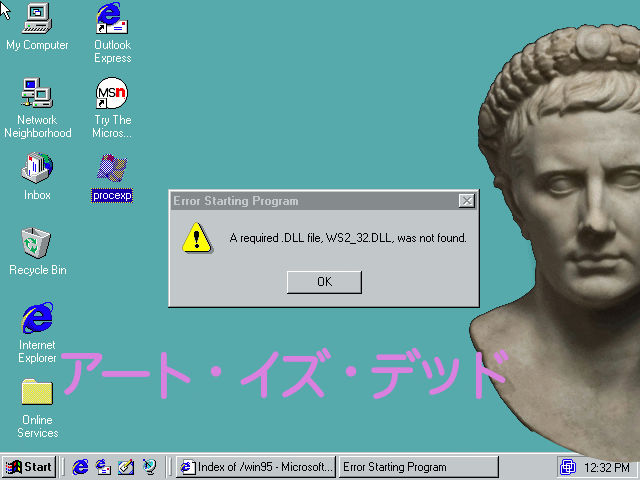The height and width of the screenshot is (480, 640).
Task: Click OK in the error dialog
Action: tap(324, 282)
